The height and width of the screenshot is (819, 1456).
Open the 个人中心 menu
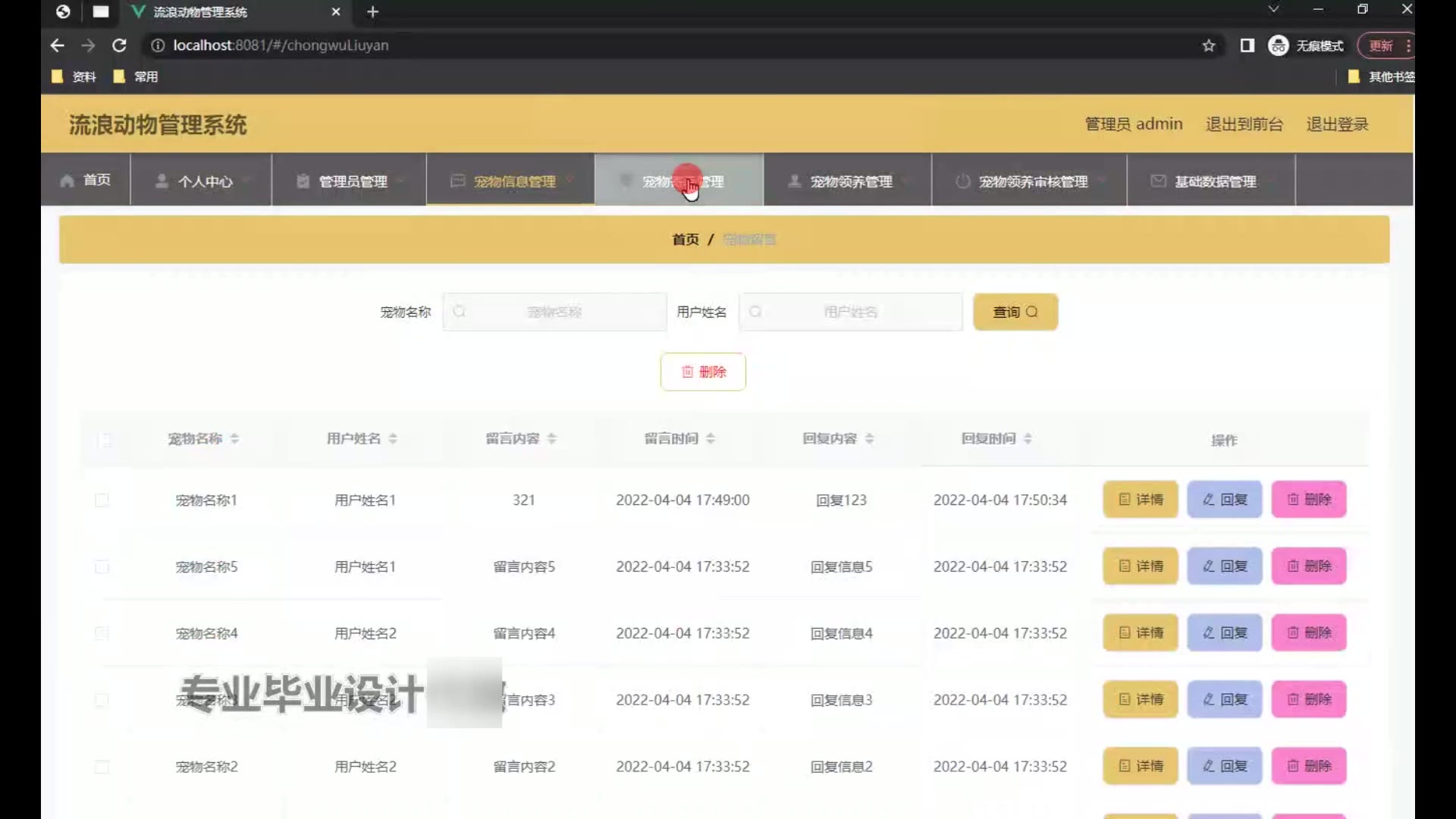click(201, 180)
